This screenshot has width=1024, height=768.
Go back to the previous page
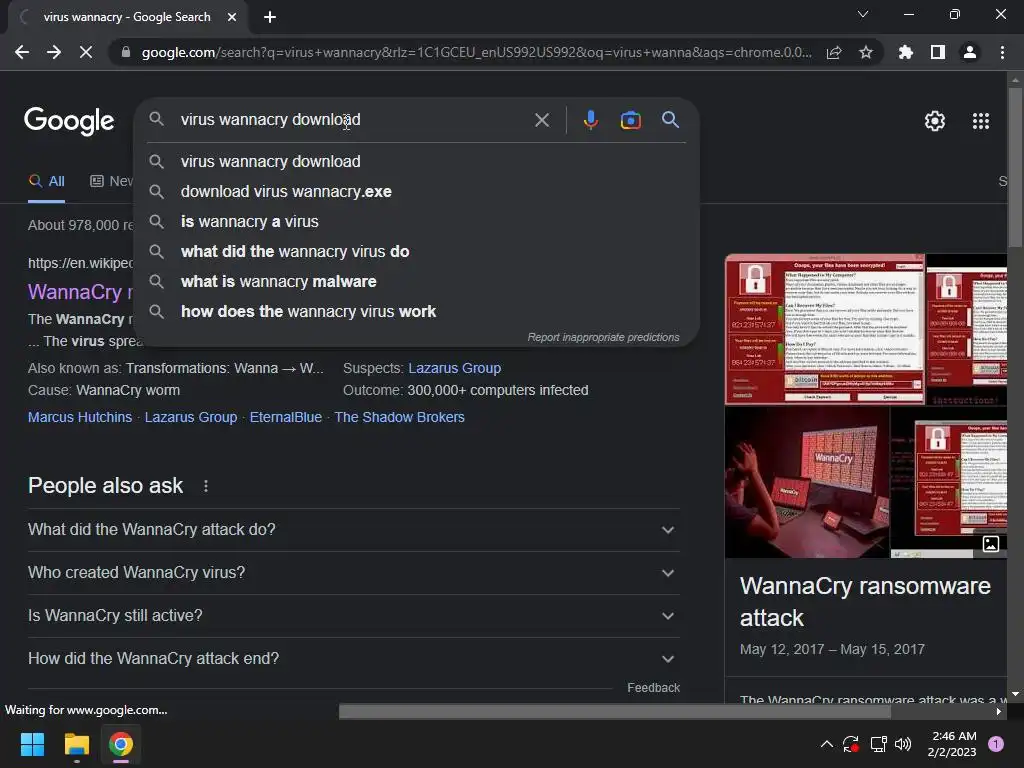pyautogui.click(x=22, y=52)
